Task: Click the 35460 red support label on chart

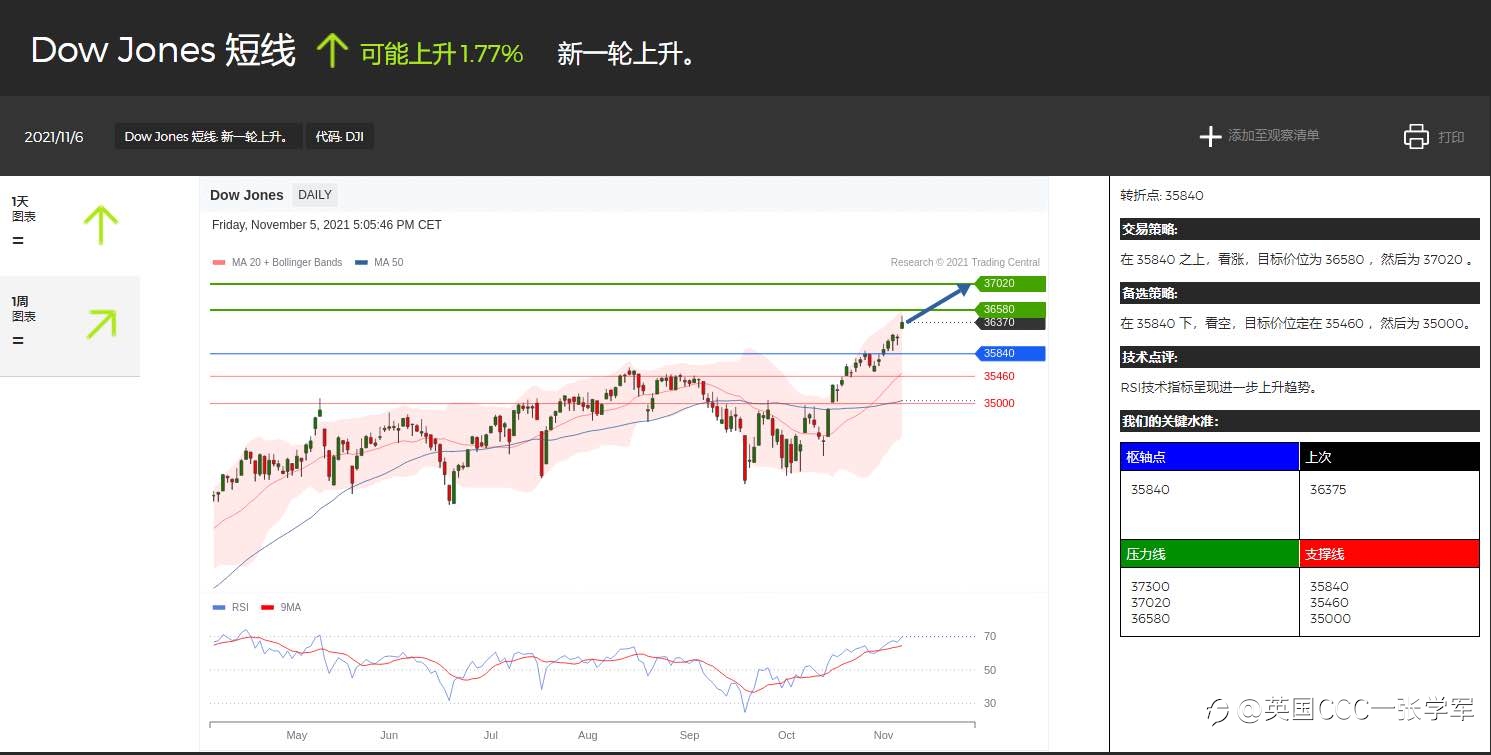Action: [999, 377]
